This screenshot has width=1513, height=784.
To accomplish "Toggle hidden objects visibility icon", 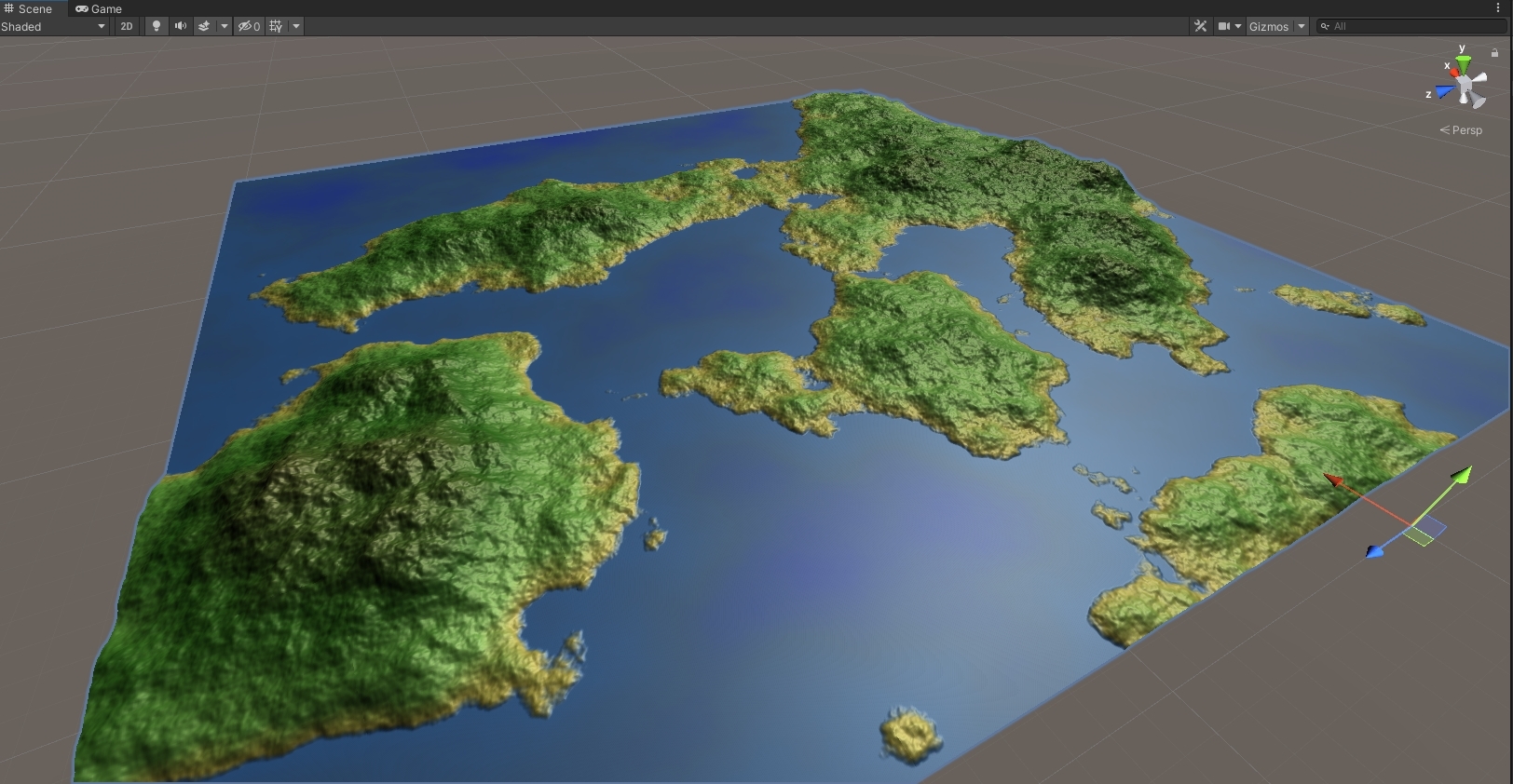I will point(249,26).
